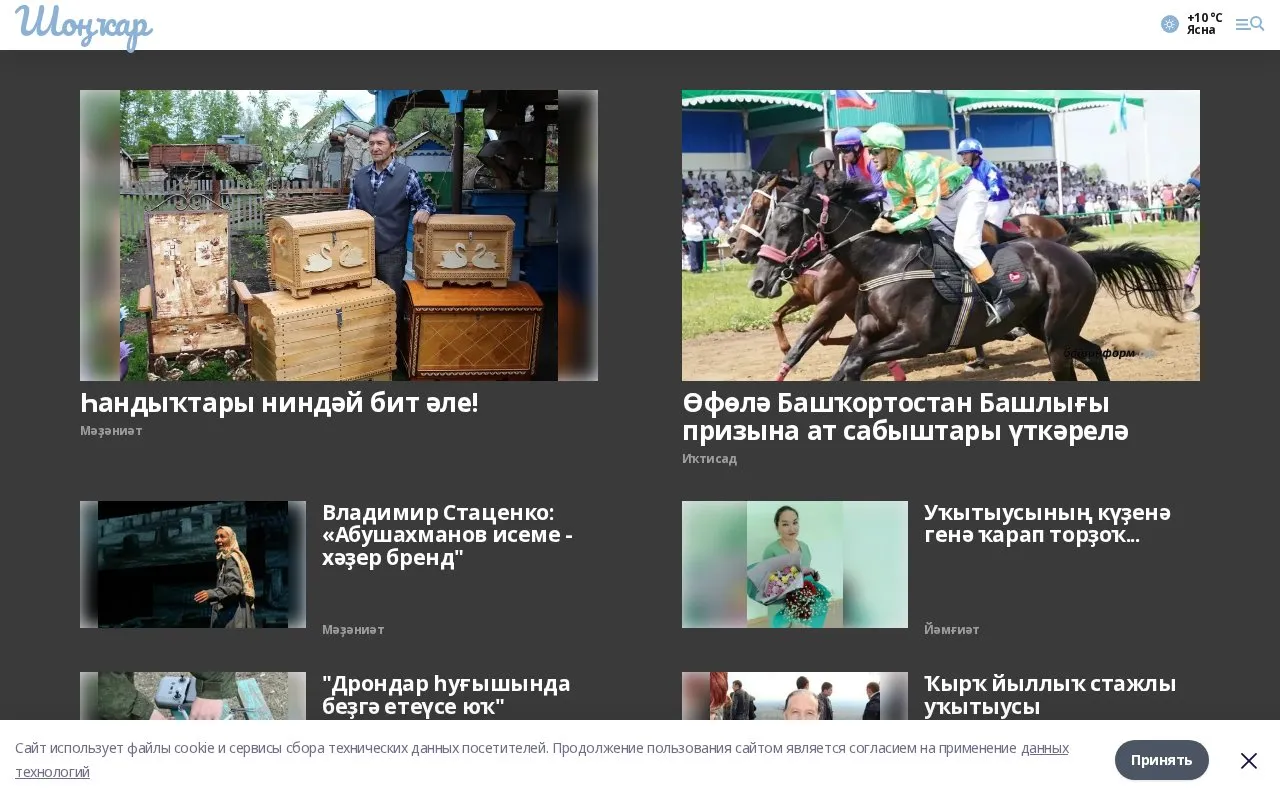Open the Владимир Стаценко article headline
Viewport: 1280px width, 800px height.
tap(447, 535)
